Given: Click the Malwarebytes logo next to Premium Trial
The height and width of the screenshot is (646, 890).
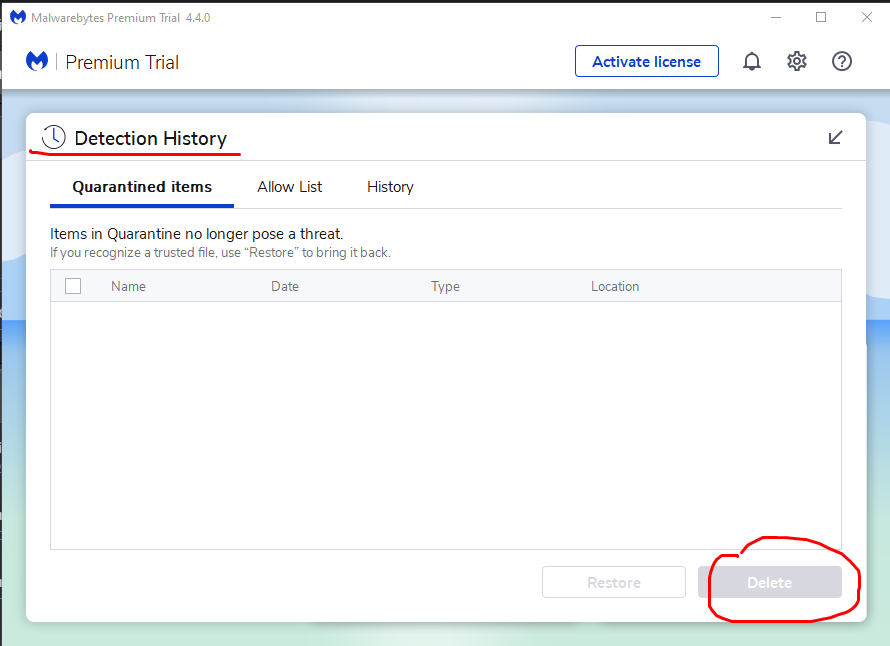Looking at the screenshot, I should click(x=37, y=61).
